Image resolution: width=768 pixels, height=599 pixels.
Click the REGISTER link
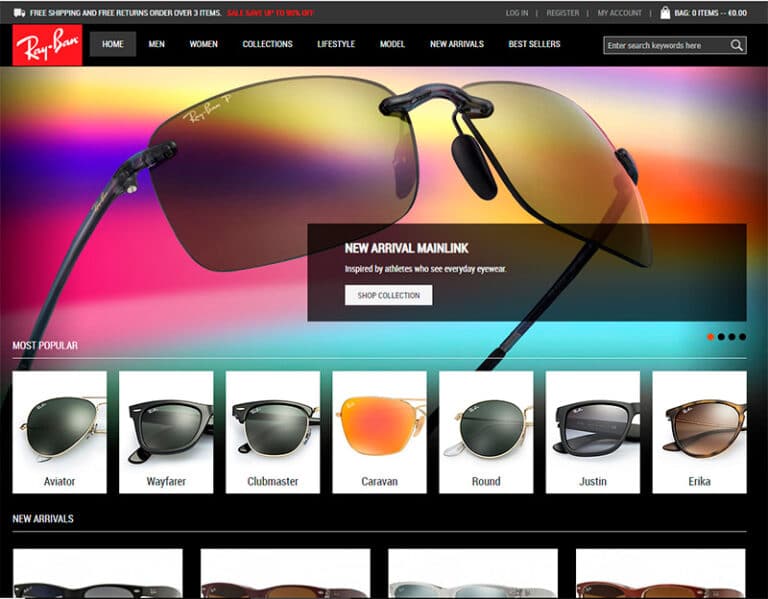[562, 13]
